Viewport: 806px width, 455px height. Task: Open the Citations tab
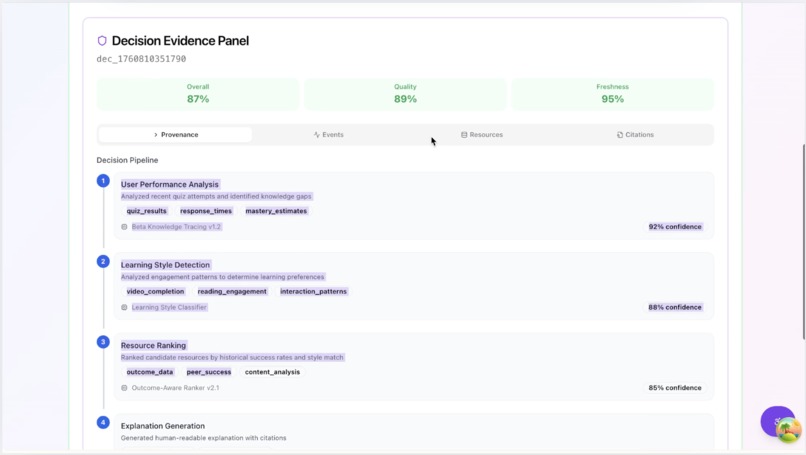[635, 135]
